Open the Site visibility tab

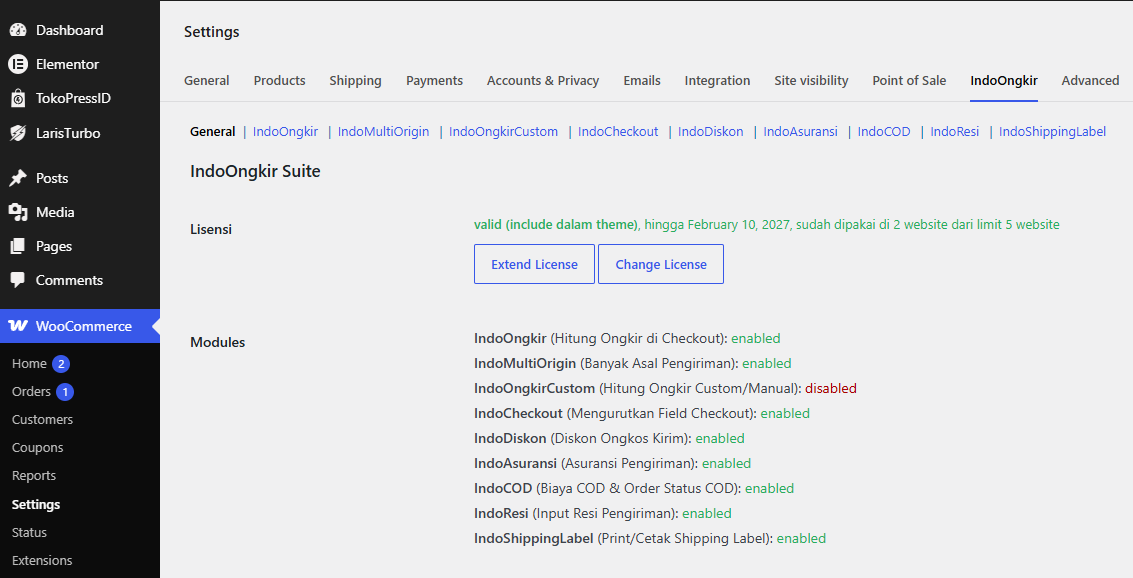point(811,81)
